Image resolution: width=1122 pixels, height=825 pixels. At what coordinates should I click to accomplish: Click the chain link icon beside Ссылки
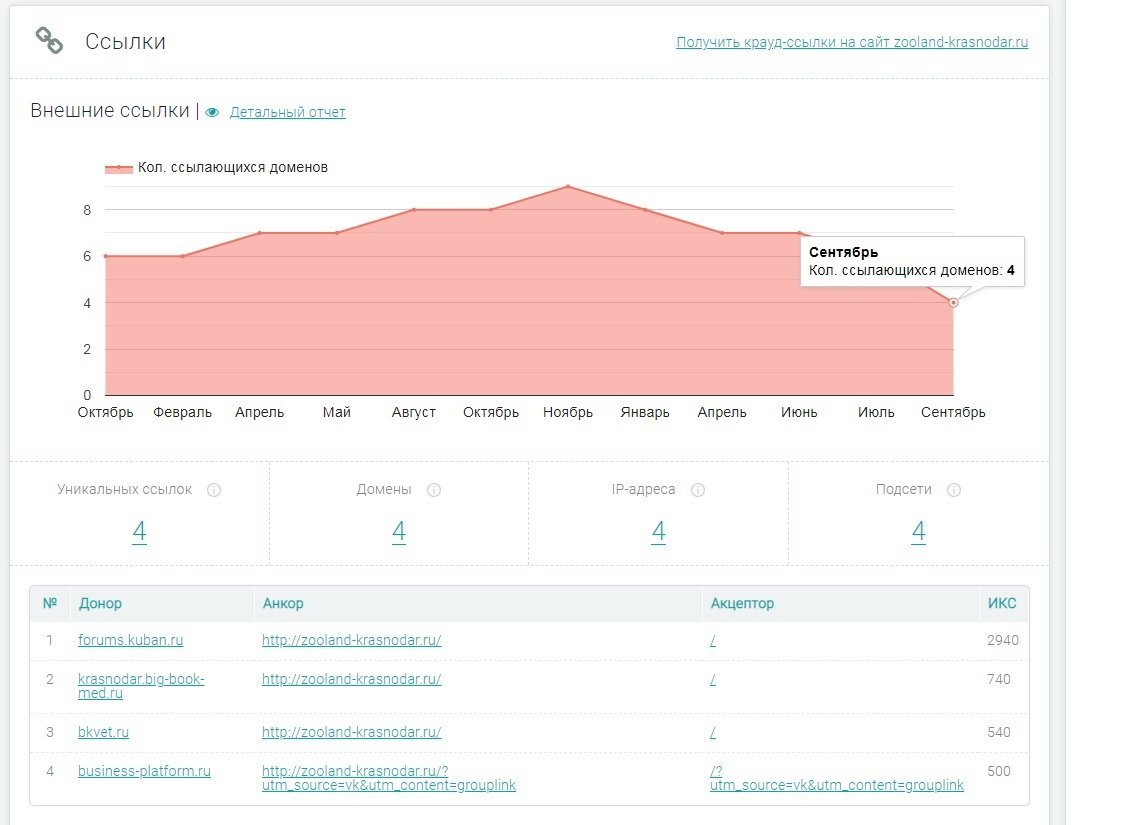[49, 41]
